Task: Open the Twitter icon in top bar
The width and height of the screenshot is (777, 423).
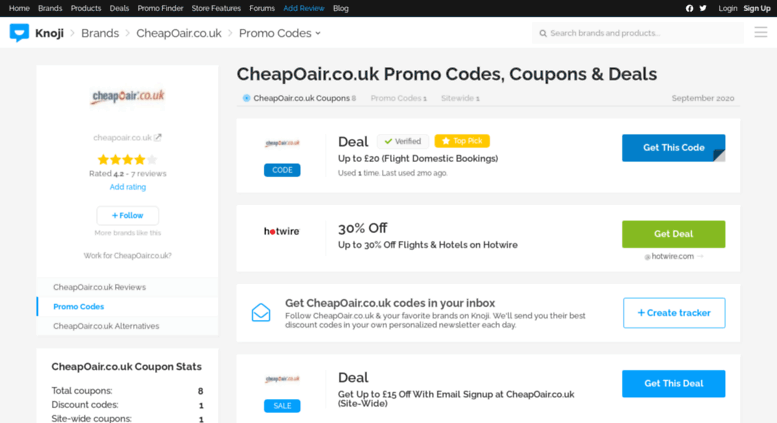Action: click(703, 8)
